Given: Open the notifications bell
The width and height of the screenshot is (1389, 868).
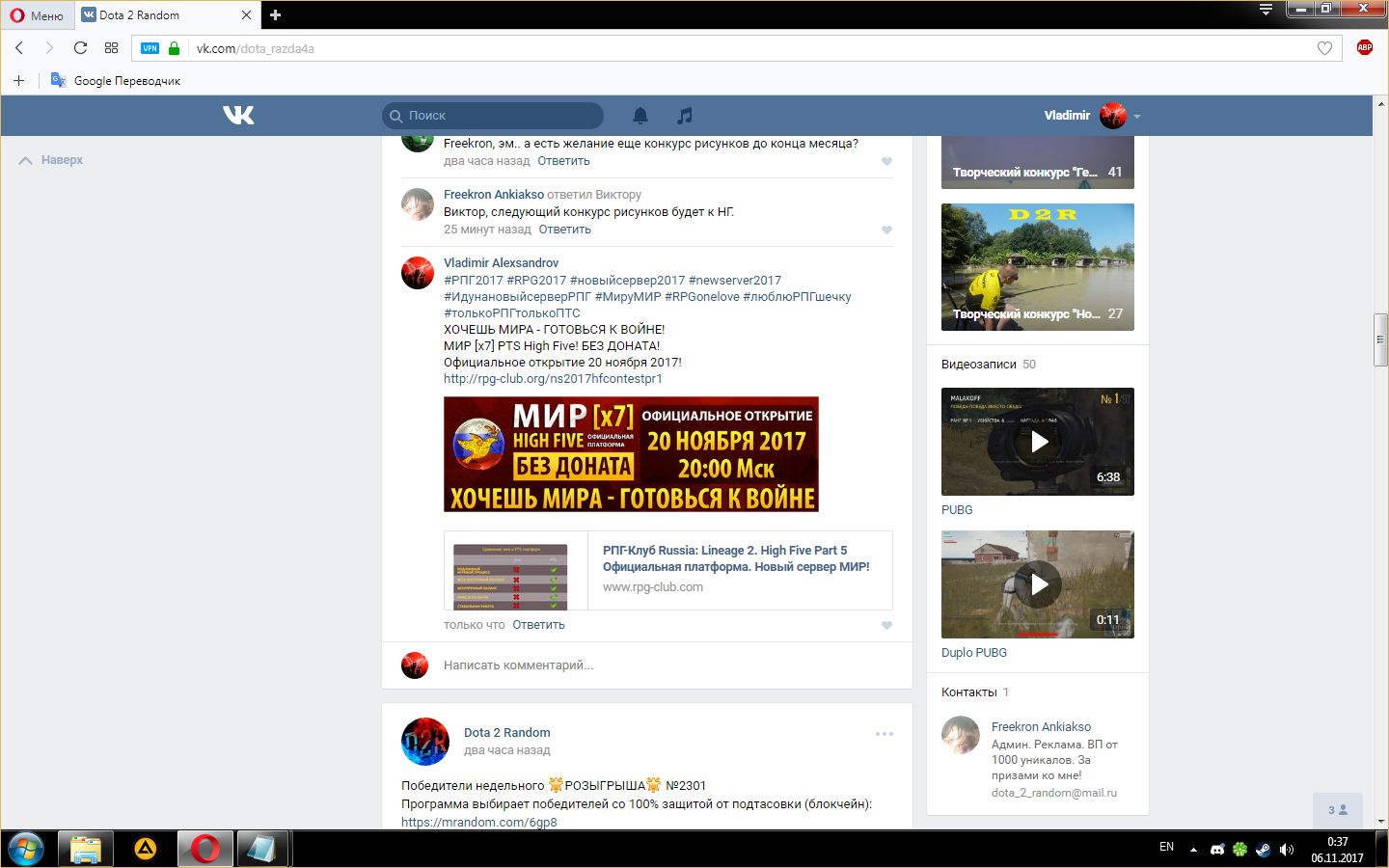Looking at the screenshot, I should pyautogui.click(x=640, y=116).
